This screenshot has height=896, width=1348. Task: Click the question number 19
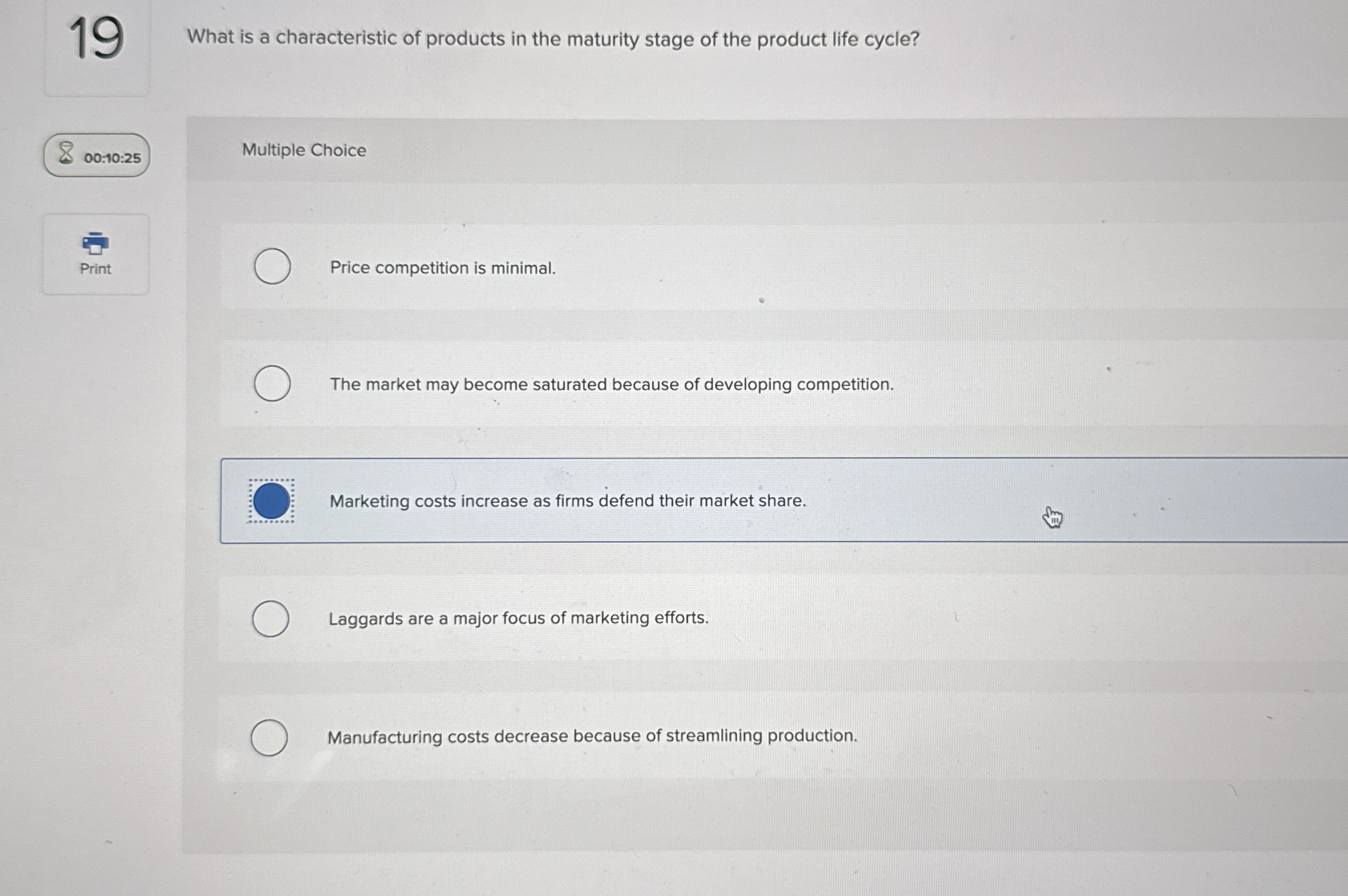click(x=96, y=38)
